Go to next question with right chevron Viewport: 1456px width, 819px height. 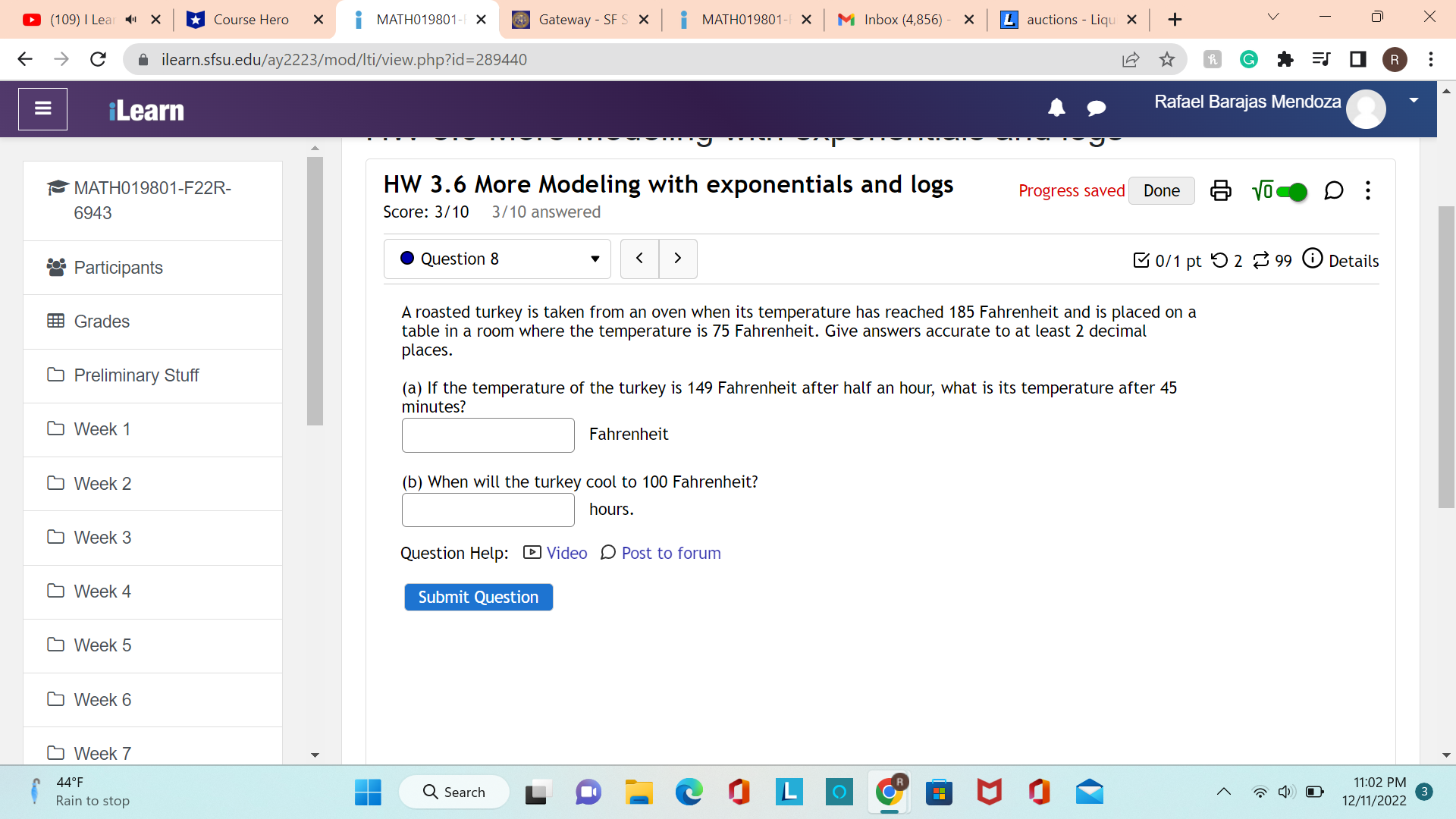coord(678,259)
